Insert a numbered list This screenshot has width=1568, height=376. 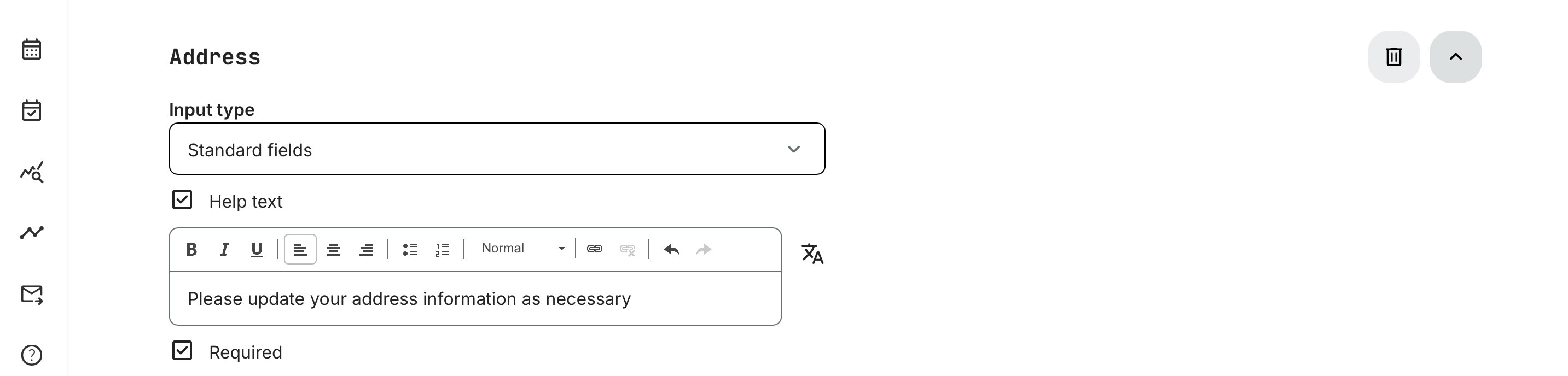point(443,249)
